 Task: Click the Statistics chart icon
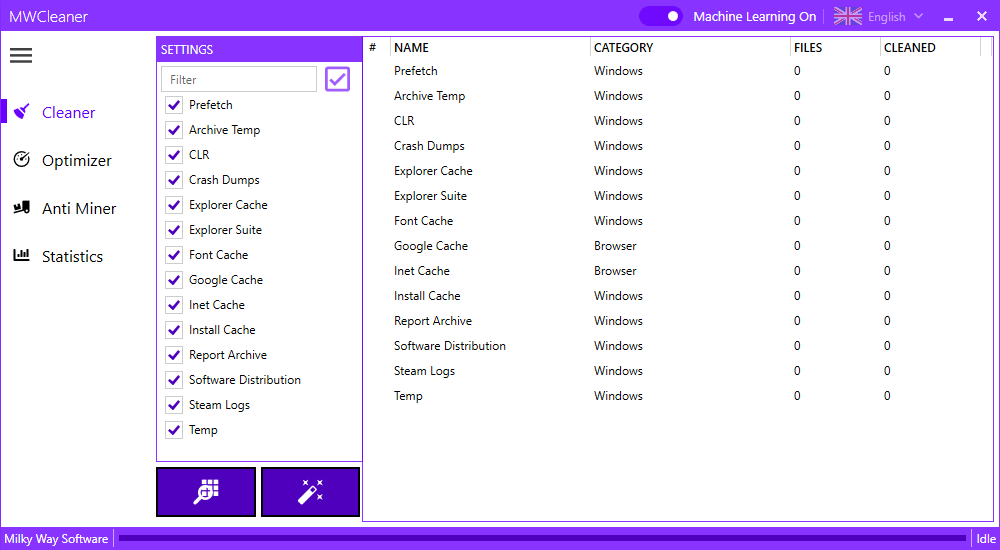22,255
